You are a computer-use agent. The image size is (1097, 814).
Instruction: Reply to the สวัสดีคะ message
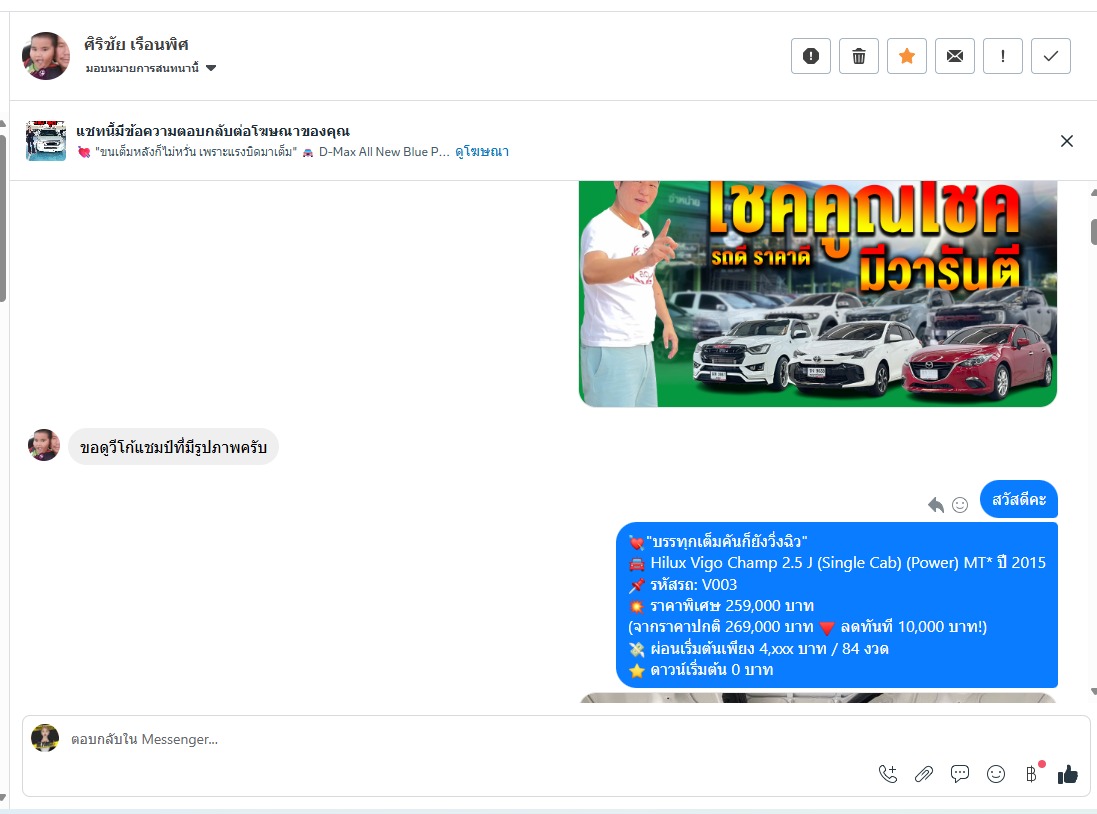click(x=936, y=505)
